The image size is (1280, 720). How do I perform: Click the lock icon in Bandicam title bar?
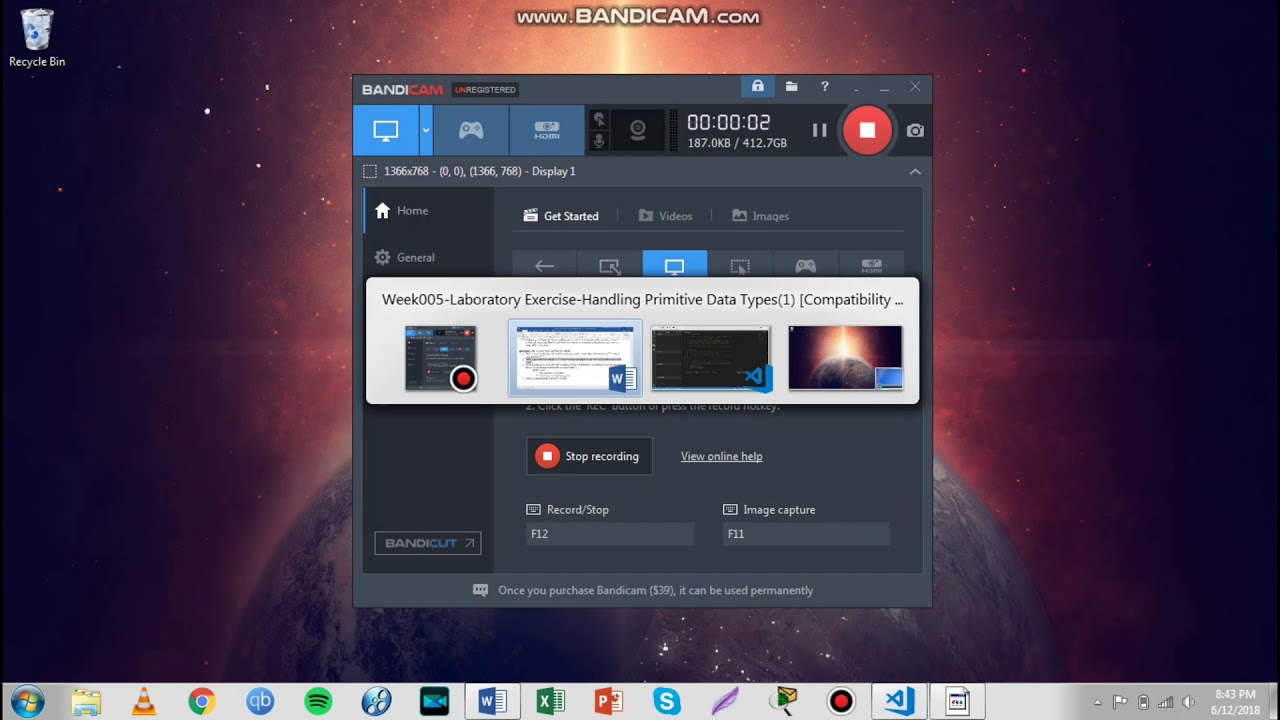757,87
